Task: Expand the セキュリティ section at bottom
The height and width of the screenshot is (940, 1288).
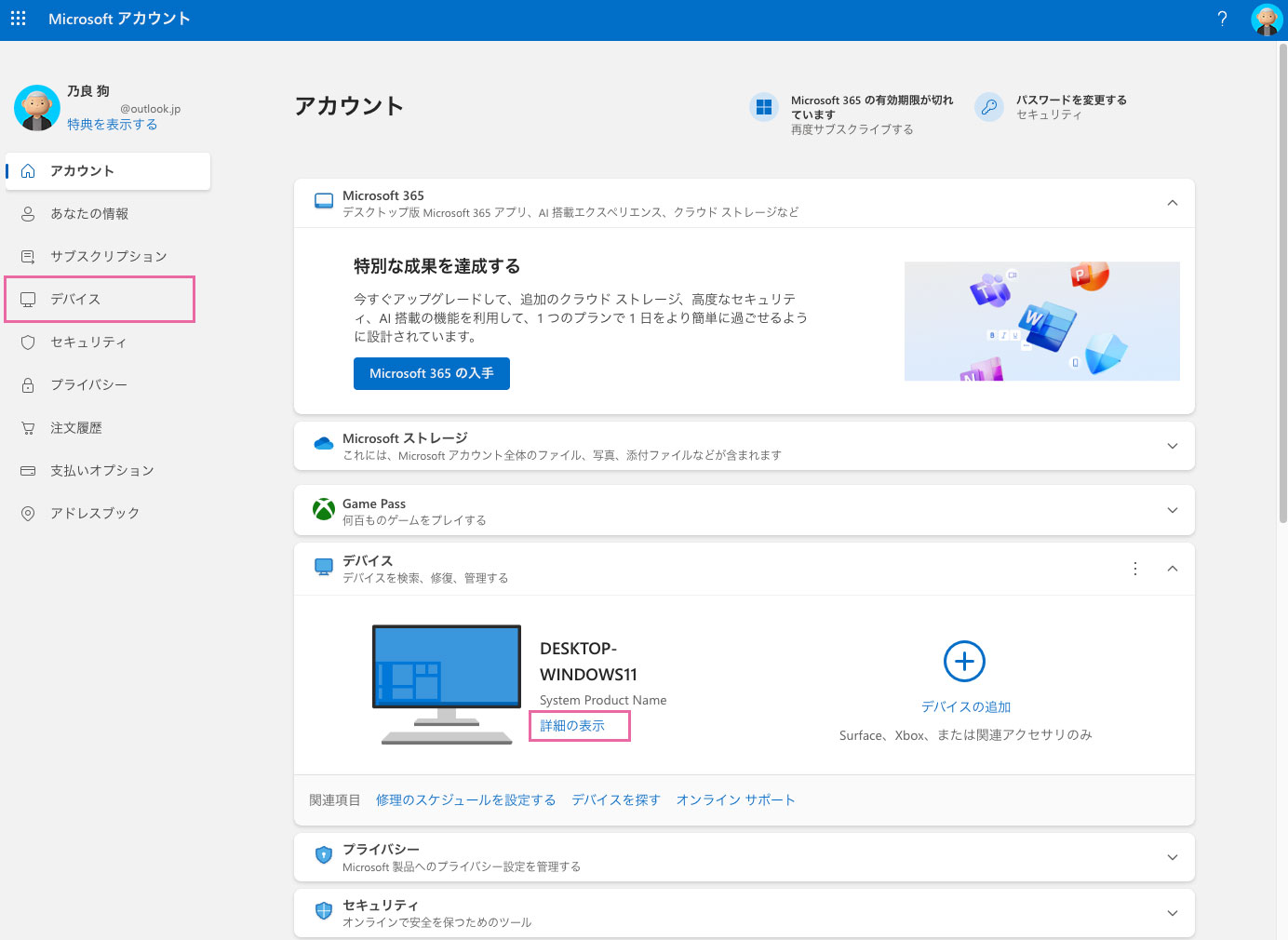Action: (1172, 913)
